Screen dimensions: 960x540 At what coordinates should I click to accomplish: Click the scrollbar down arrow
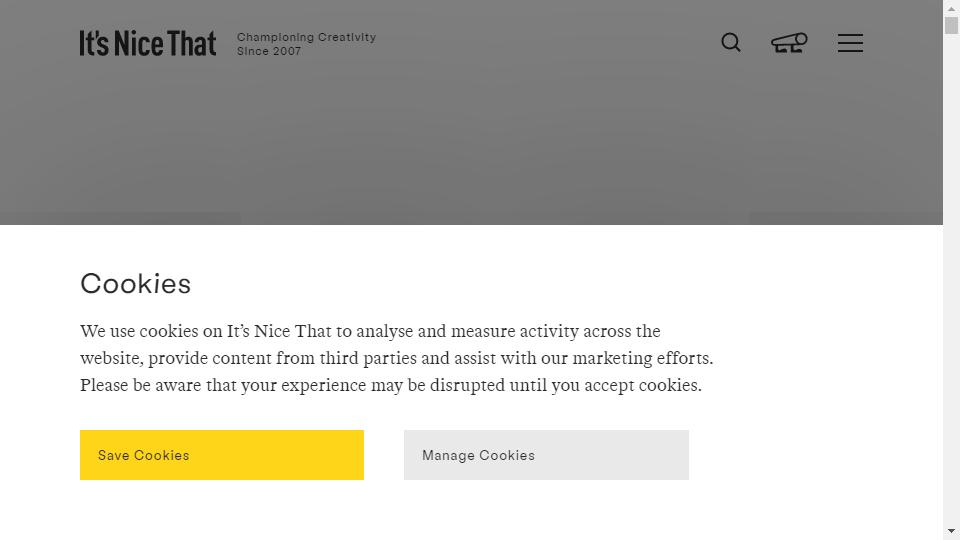tap(951, 531)
